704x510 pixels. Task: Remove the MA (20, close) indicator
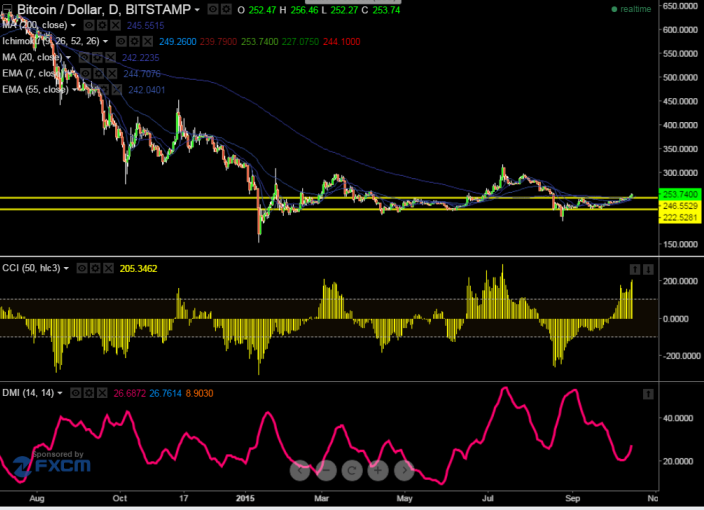pos(110,58)
